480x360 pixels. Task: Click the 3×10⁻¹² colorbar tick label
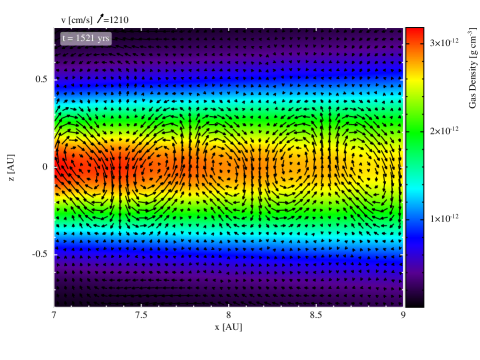[444, 42]
